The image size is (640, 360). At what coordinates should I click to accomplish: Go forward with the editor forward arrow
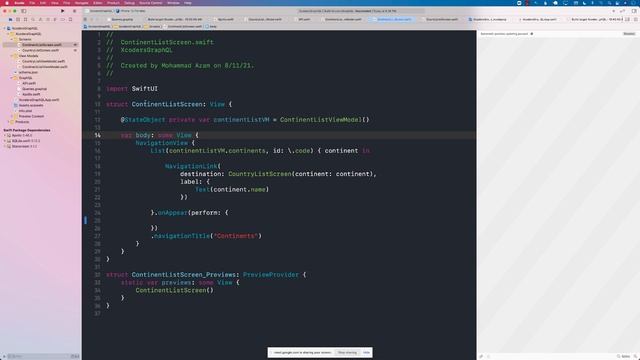pos(98,19)
